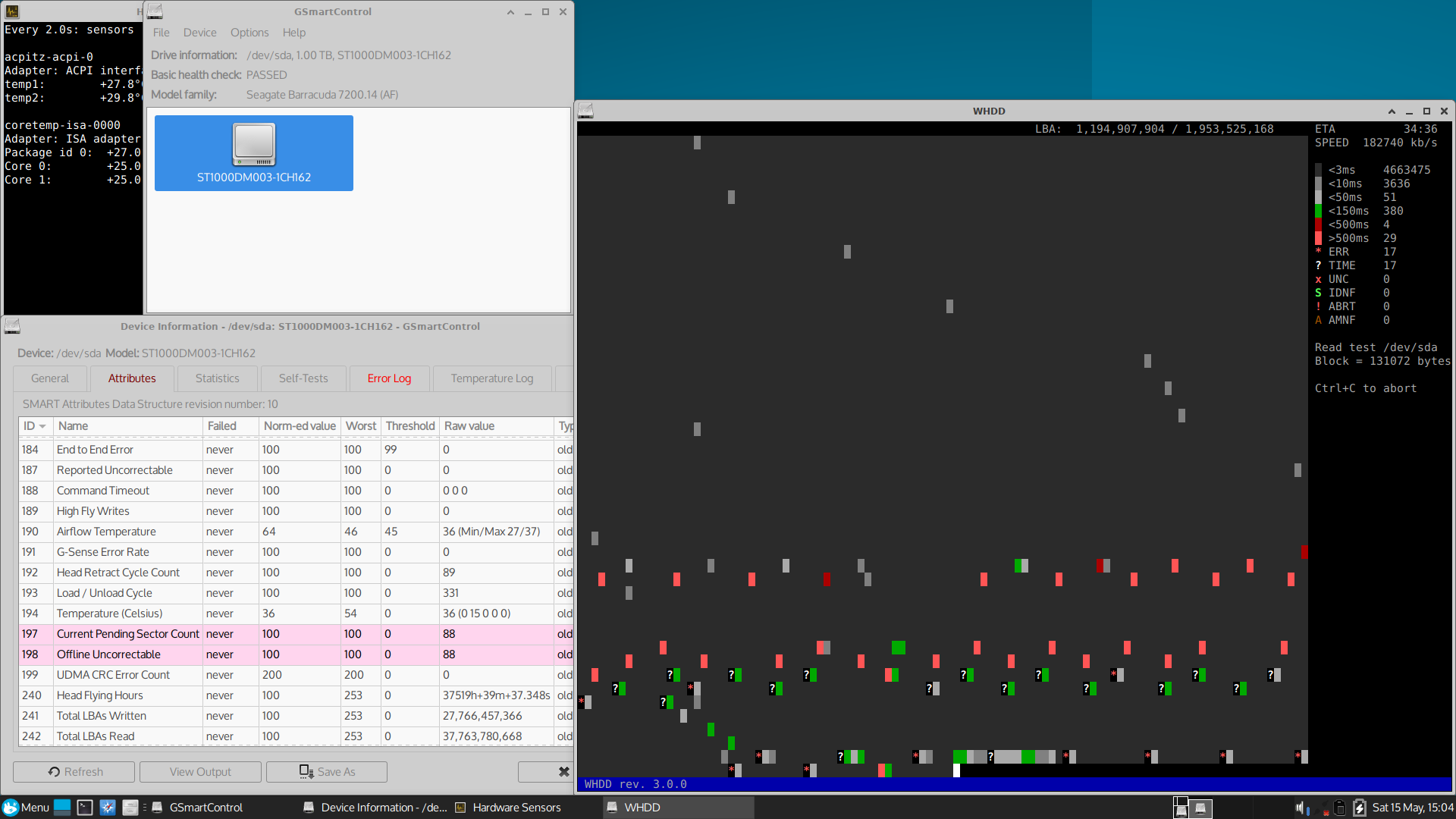Select the ST1000DM003-1CH162 drive icon
The height and width of the screenshot is (819, 1456).
253,152
